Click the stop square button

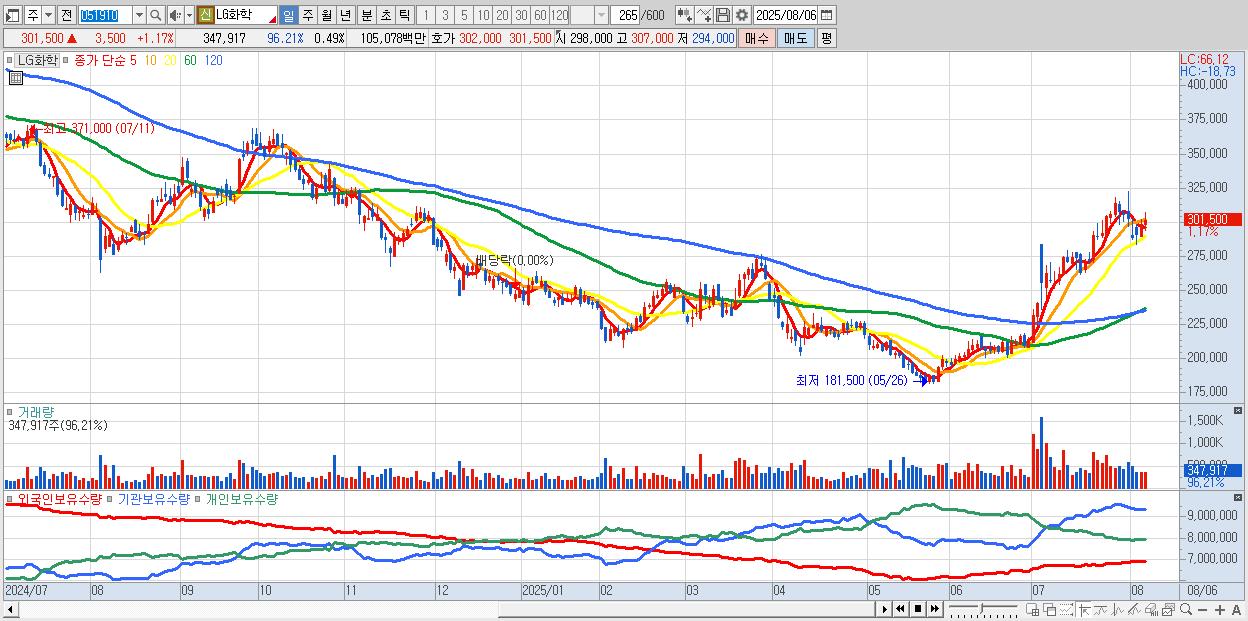(x=918, y=609)
